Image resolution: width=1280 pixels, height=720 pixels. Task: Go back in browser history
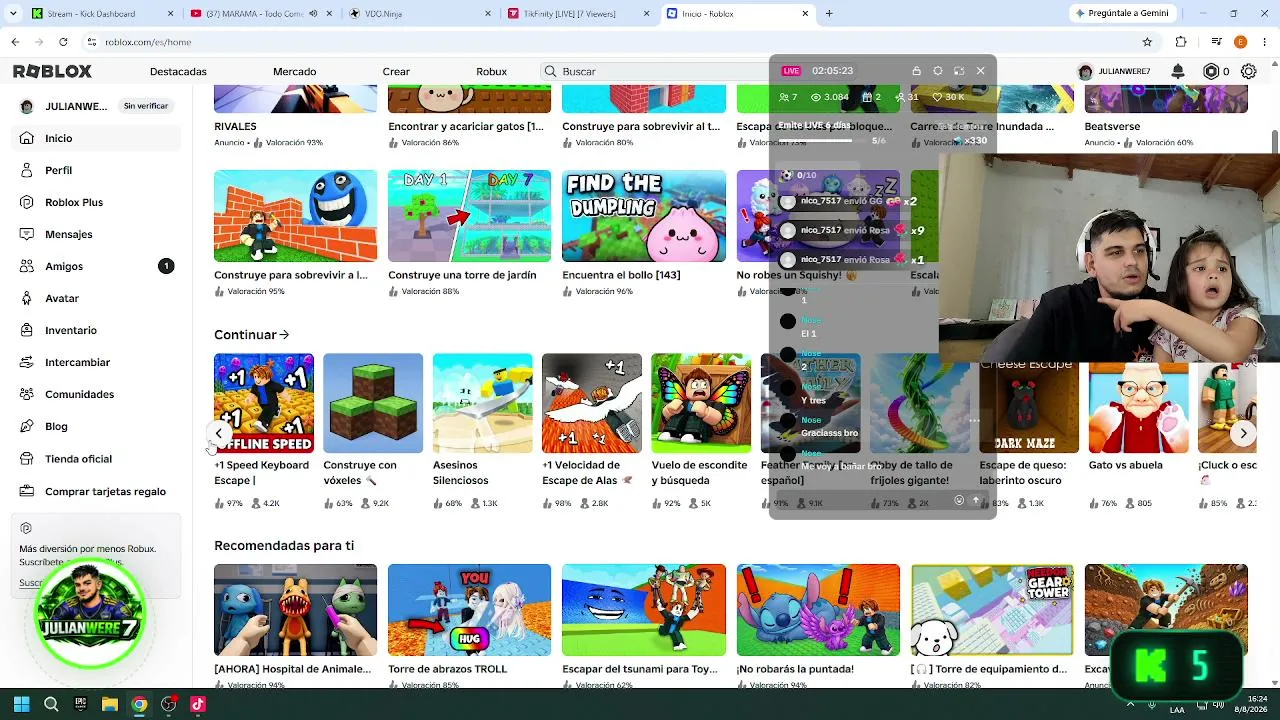pyautogui.click(x=15, y=42)
